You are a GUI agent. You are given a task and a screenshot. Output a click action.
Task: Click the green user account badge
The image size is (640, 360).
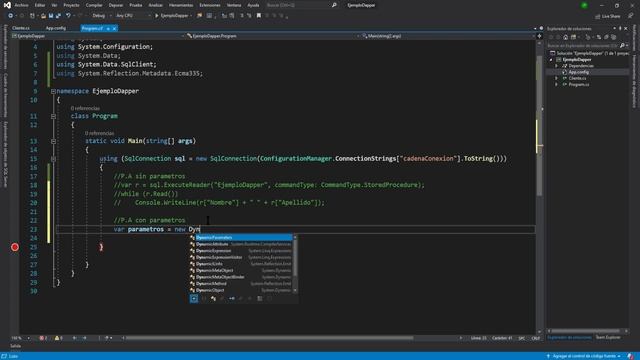click(x=584, y=5)
